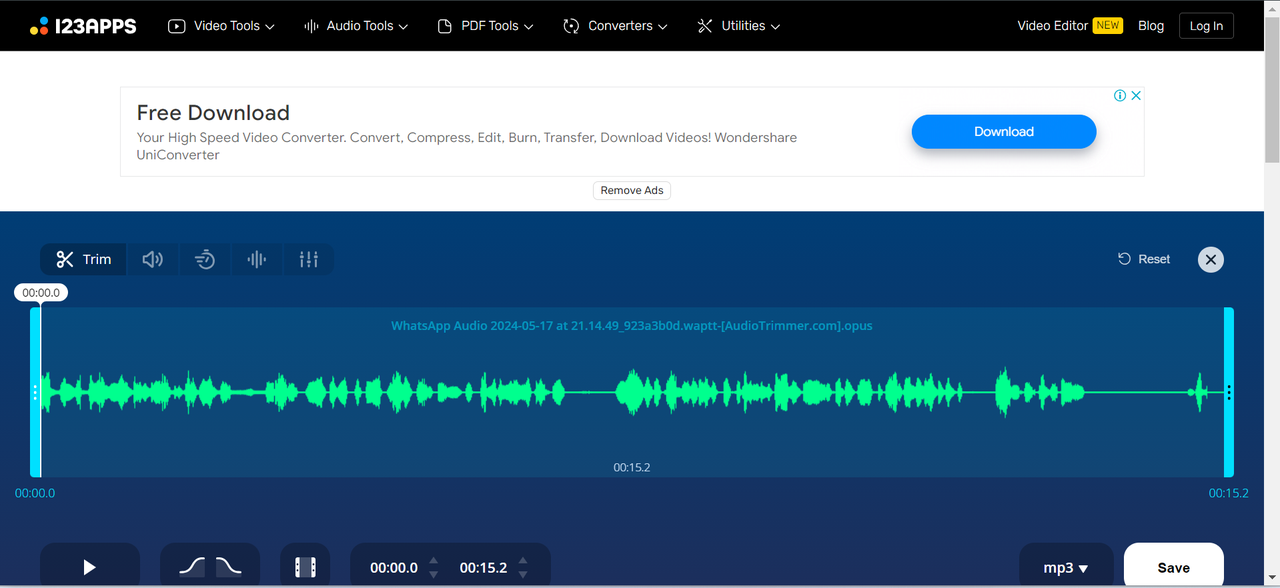This screenshot has height=588, width=1280.
Task: Toggle the fade out effect
Action: point(229,567)
